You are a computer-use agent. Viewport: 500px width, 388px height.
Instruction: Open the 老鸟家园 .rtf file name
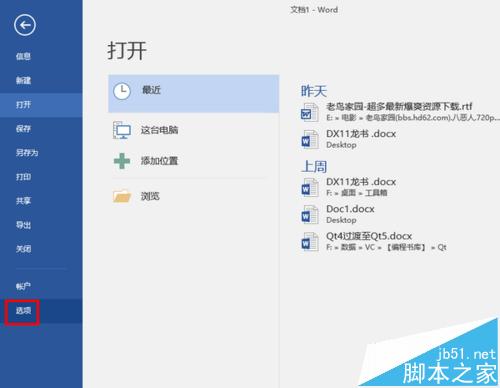coord(399,107)
